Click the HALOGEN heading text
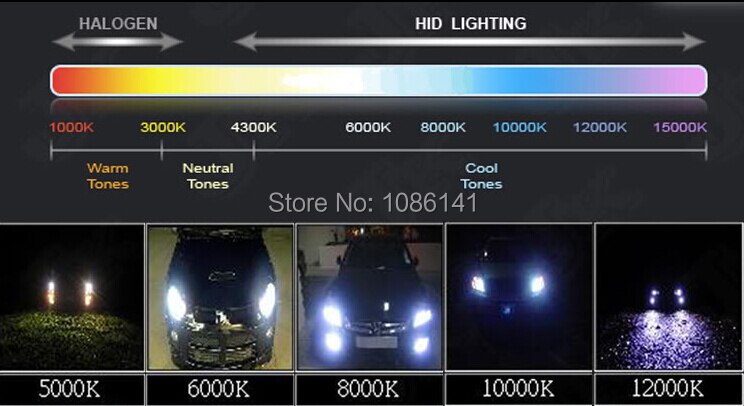The height and width of the screenshot is (406, 744). tap(118, 24)
